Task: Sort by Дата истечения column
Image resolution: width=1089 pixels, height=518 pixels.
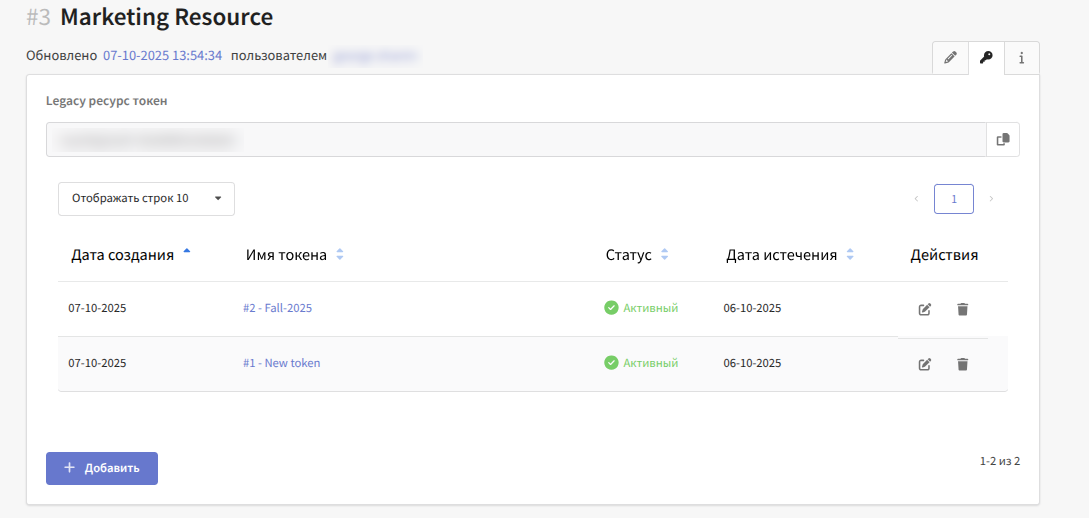Action: [x=781, y=255]
